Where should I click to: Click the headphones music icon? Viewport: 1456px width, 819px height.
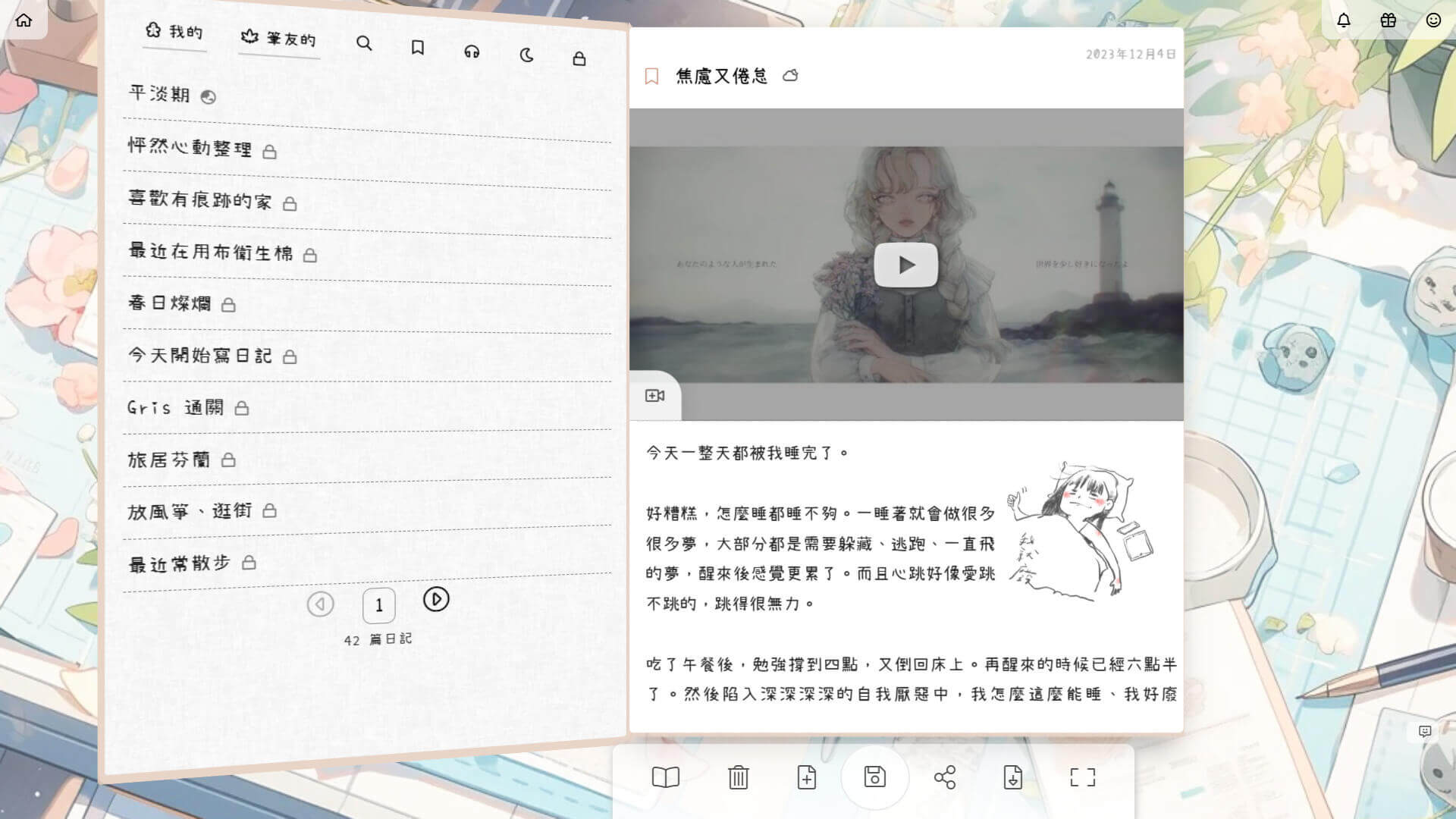pyautogui.click(x=472, y=52)
